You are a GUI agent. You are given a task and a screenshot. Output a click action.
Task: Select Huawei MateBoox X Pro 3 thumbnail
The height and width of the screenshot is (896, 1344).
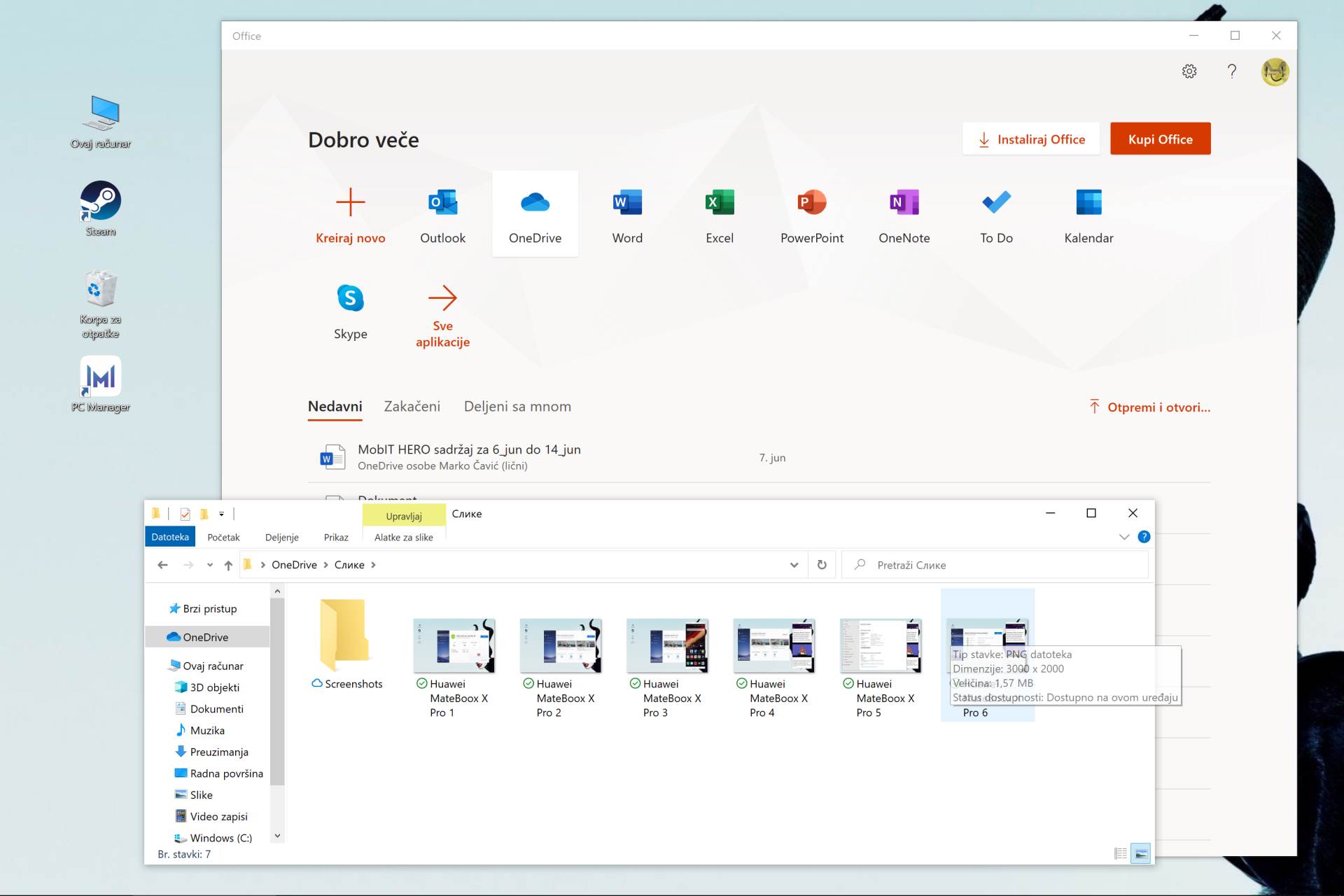pyautogui.click(x=667, y=646)
